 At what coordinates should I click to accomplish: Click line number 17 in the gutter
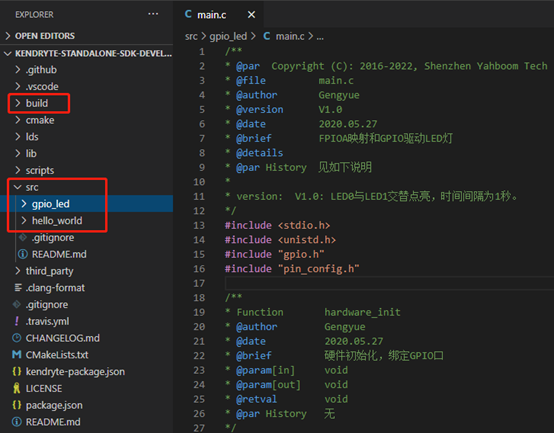tap(199, 283)
